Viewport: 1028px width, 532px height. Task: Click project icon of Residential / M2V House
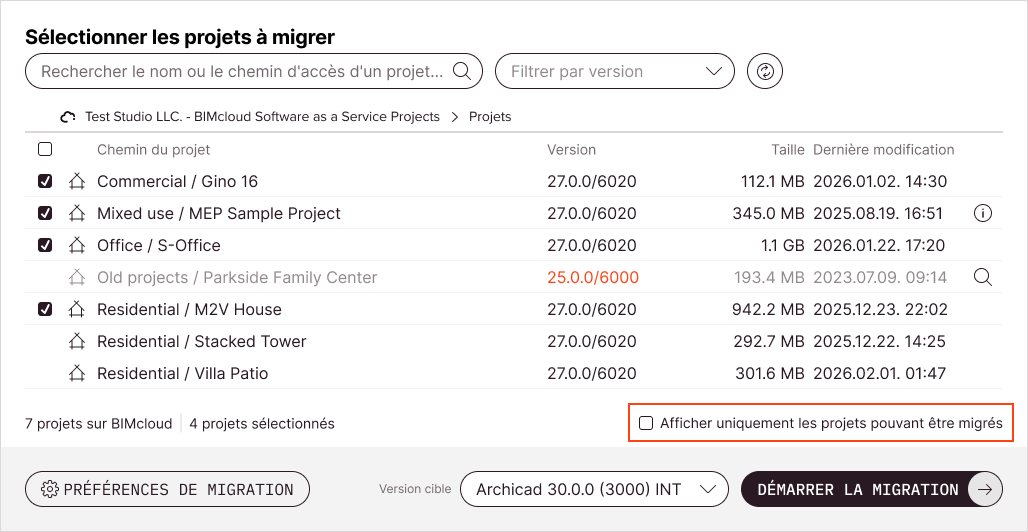[77, 309]
